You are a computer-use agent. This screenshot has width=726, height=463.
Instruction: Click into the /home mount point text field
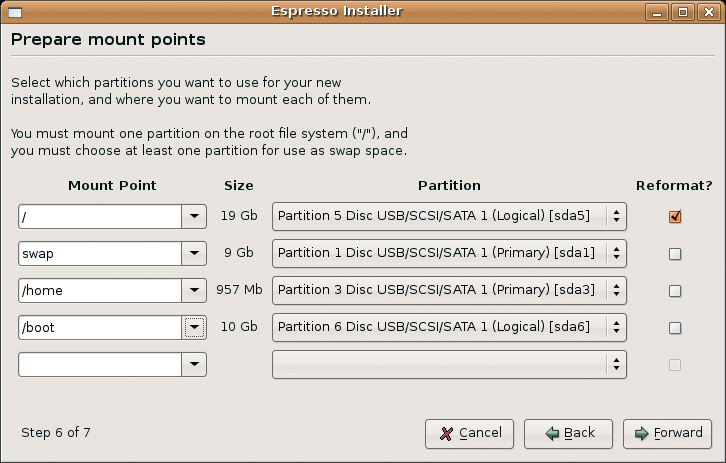[x=100, y=290]
